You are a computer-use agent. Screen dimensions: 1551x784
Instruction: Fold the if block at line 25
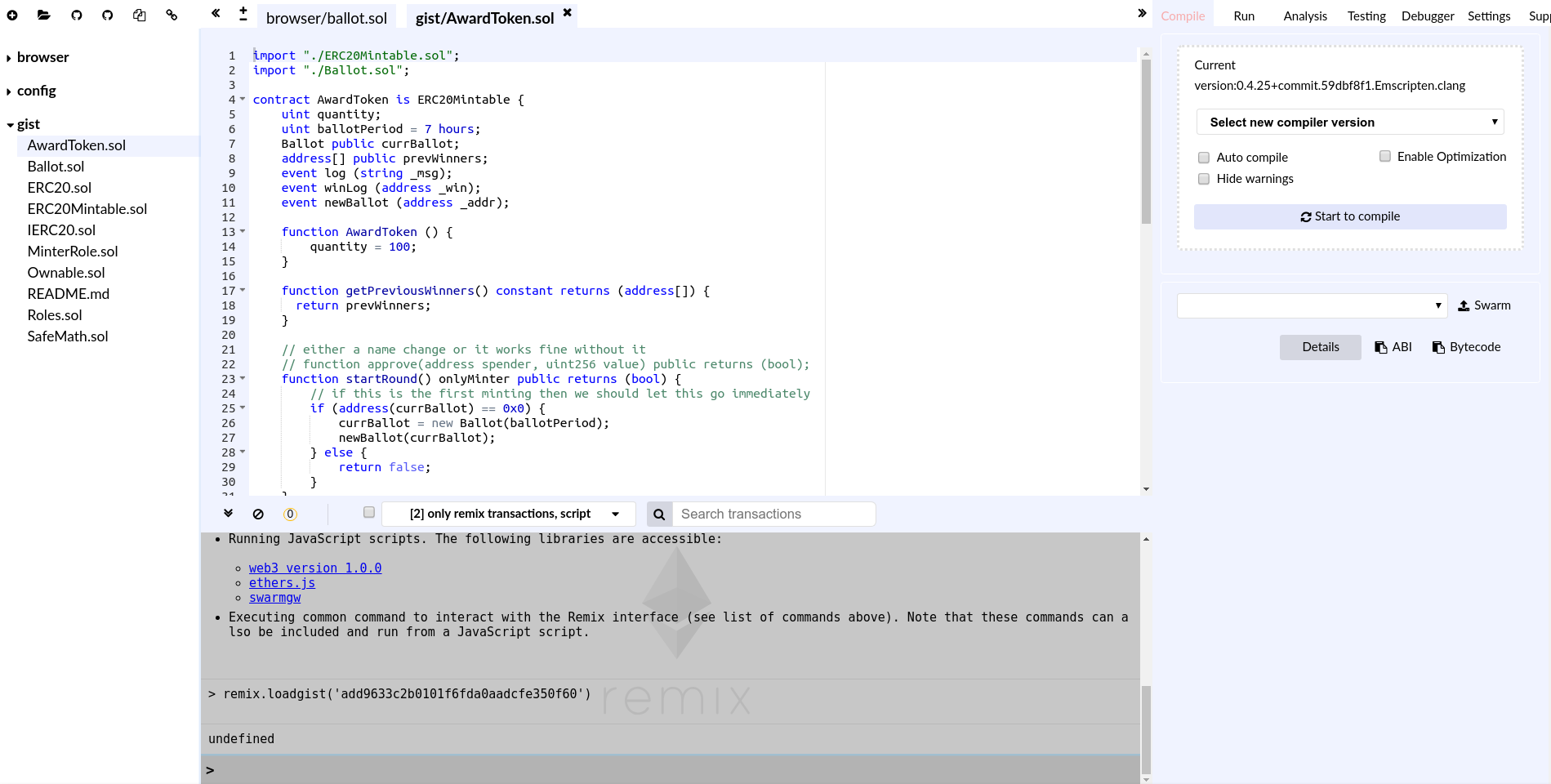[243, 408]
